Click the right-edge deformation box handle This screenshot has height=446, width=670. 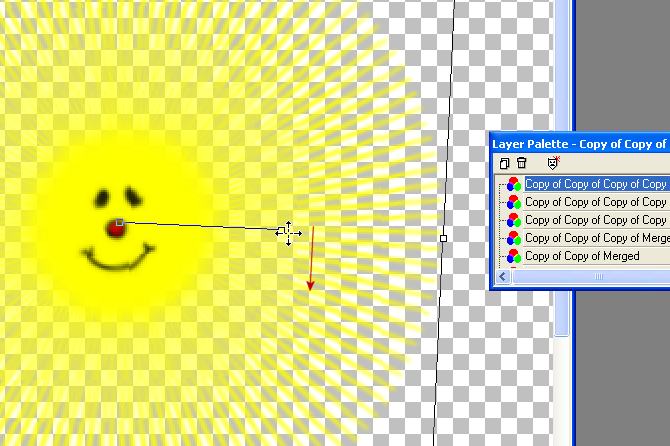444,238
